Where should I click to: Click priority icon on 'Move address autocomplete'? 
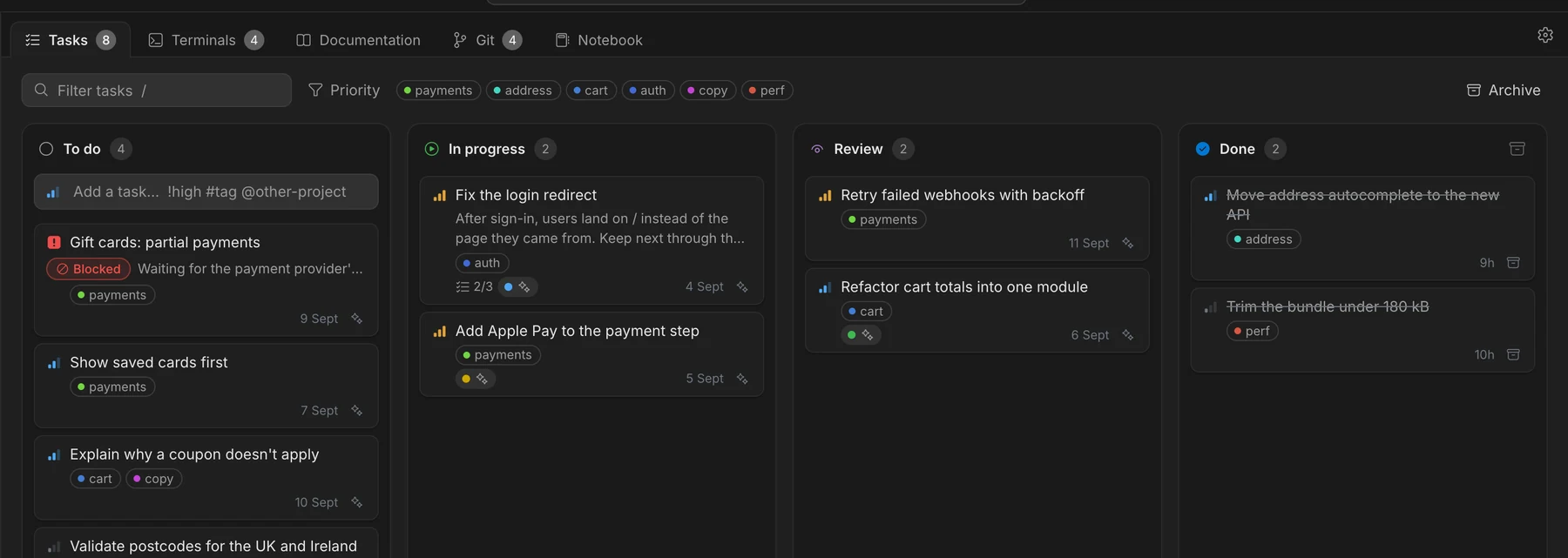[x=1210, y=196]
